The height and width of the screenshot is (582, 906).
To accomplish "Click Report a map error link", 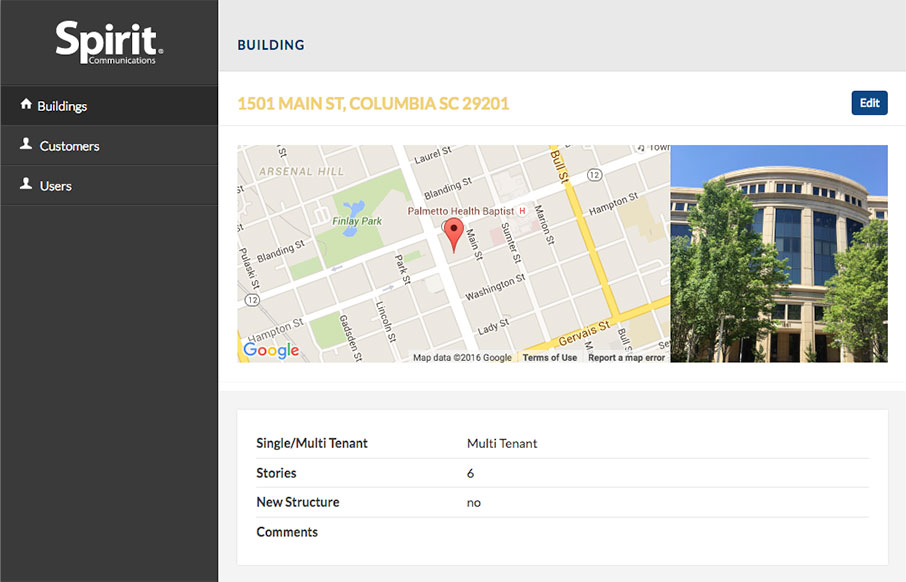I will (626, 358).
